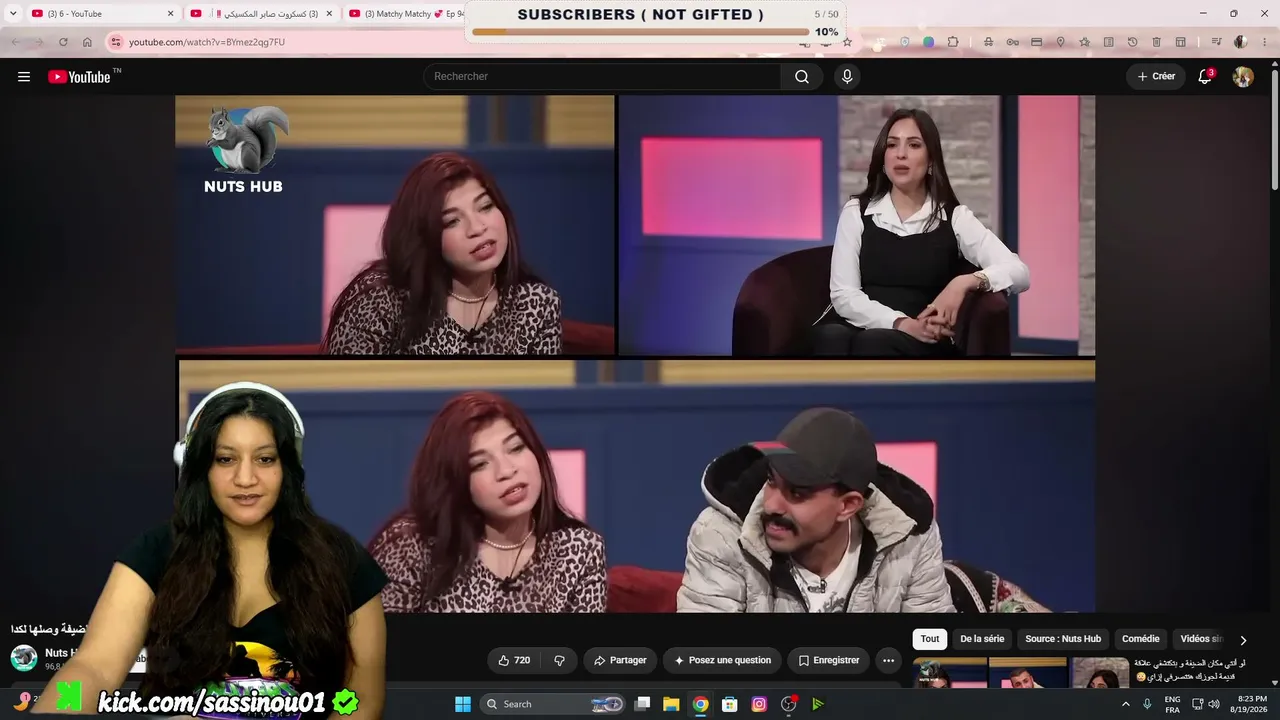This screenshot has height=720, width=1280.
Task: Show more filter chips with right arrow
Action: pyautogui.click(x=1243, y=640)
